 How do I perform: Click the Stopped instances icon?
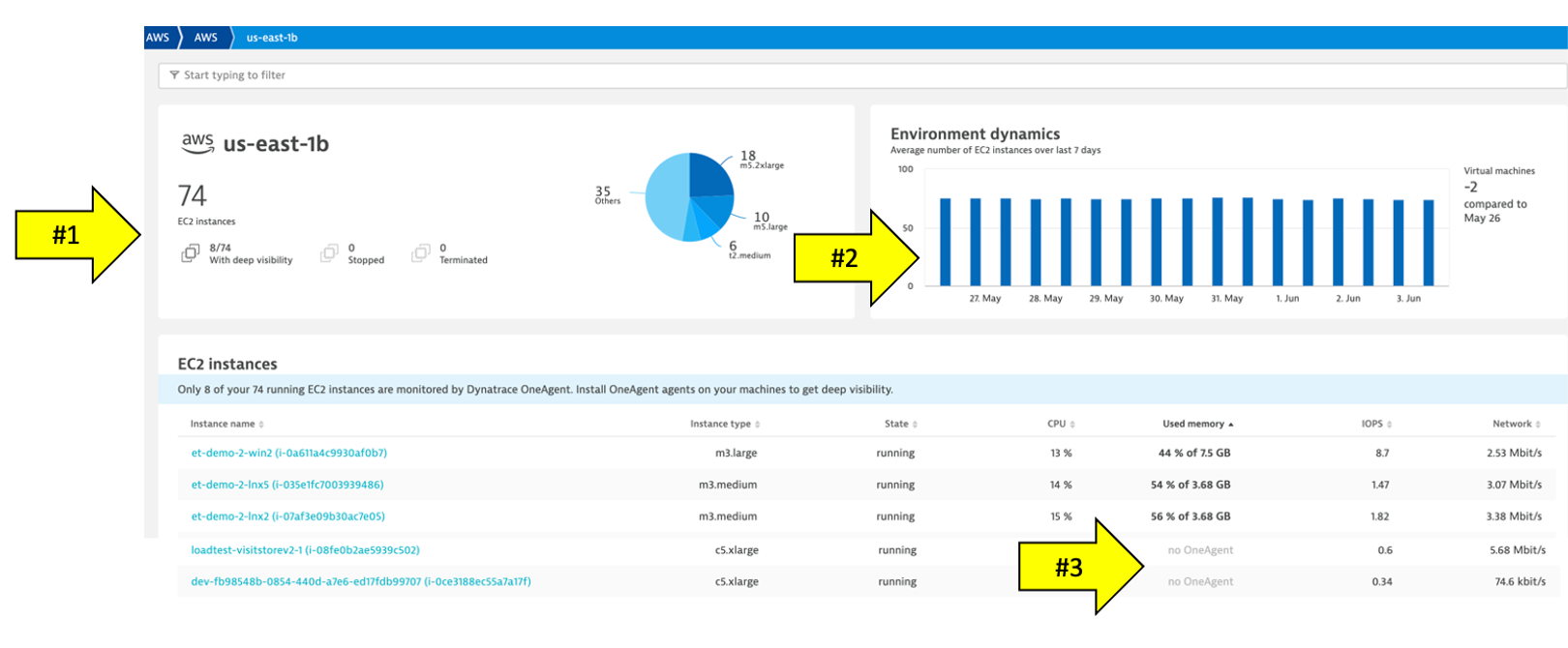[329, 253]
